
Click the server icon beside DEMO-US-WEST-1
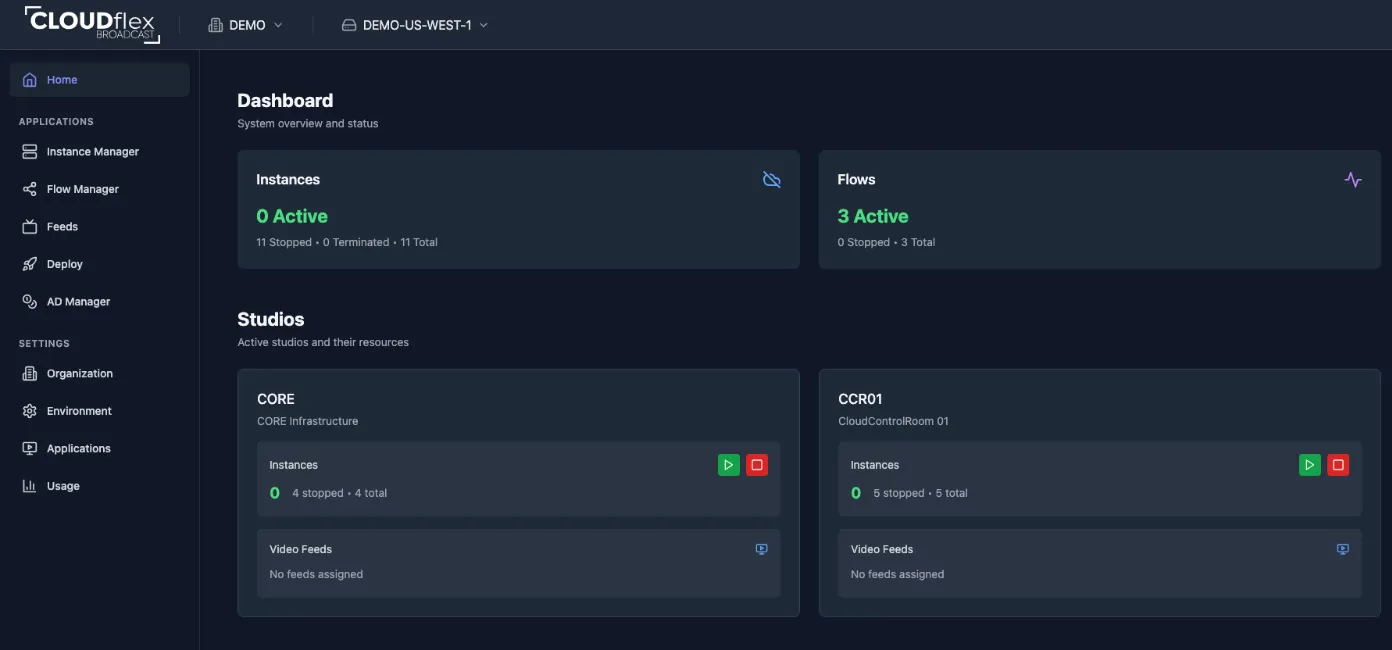pos(349,25)
